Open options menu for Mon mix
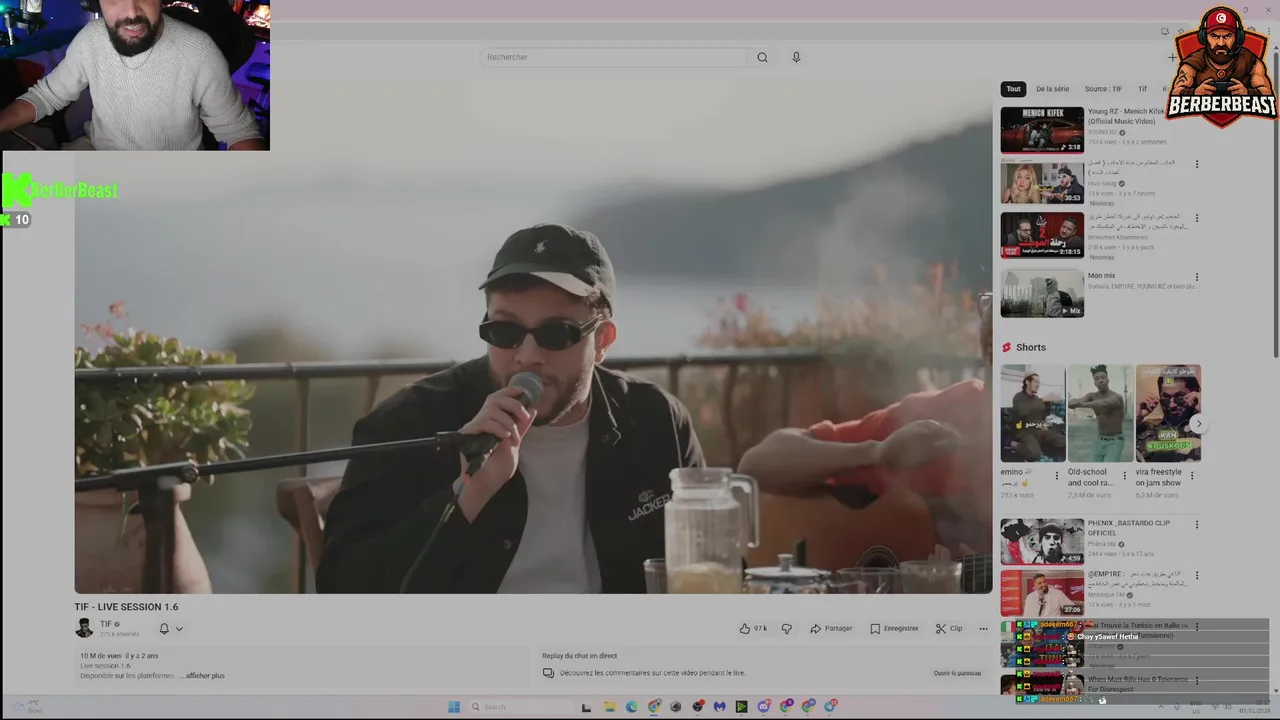 [1197, 277]
